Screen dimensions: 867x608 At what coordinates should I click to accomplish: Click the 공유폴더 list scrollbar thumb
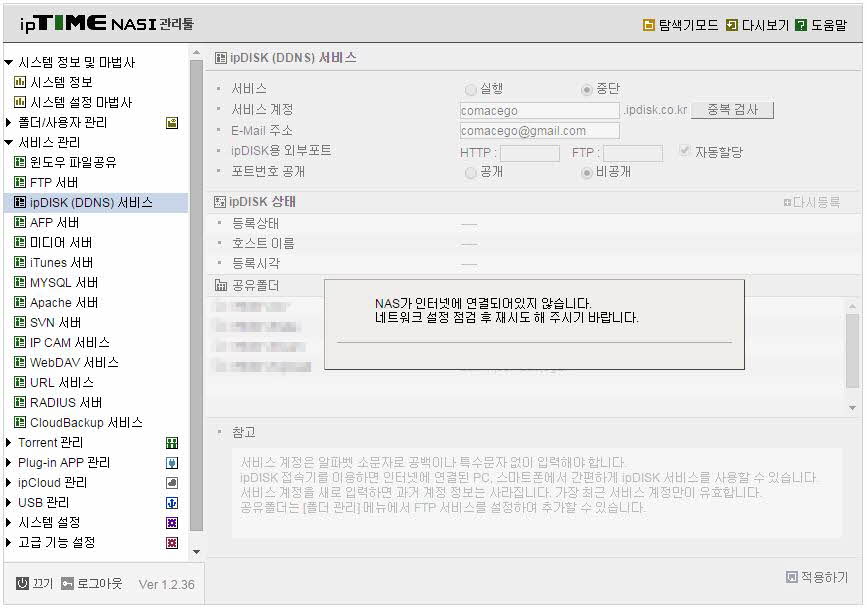click(852, 350)
